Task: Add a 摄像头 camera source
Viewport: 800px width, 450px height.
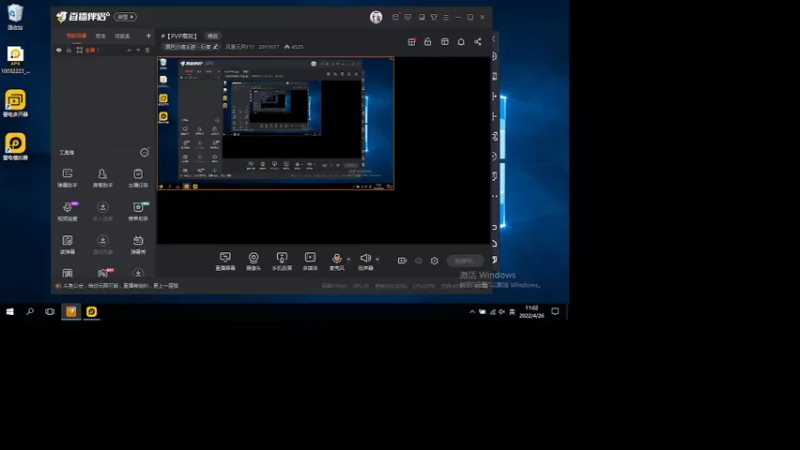Action: click(x=254, y=261)
